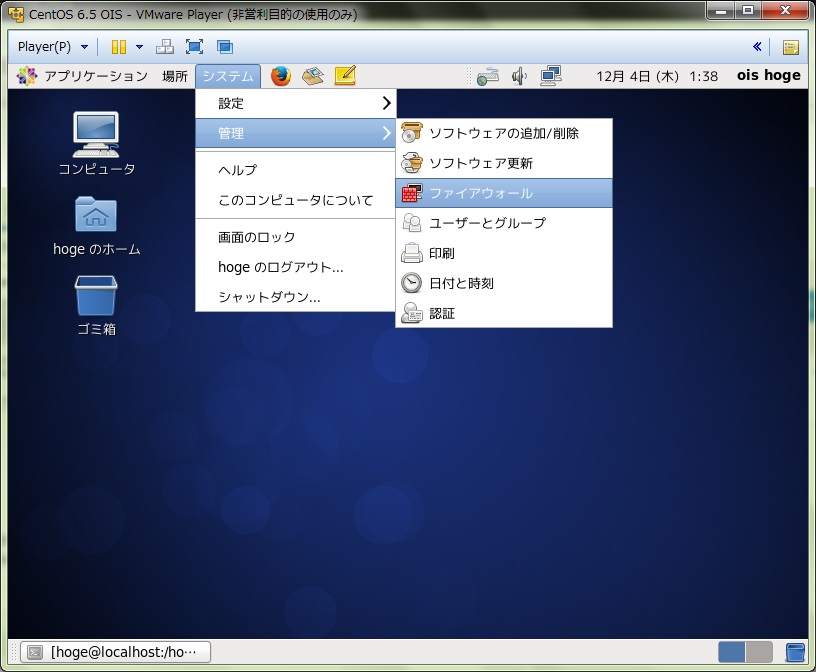816x672 pixels.
Task: Open ソフトウェアの追加/削除
Action: [x=504, y=133]
